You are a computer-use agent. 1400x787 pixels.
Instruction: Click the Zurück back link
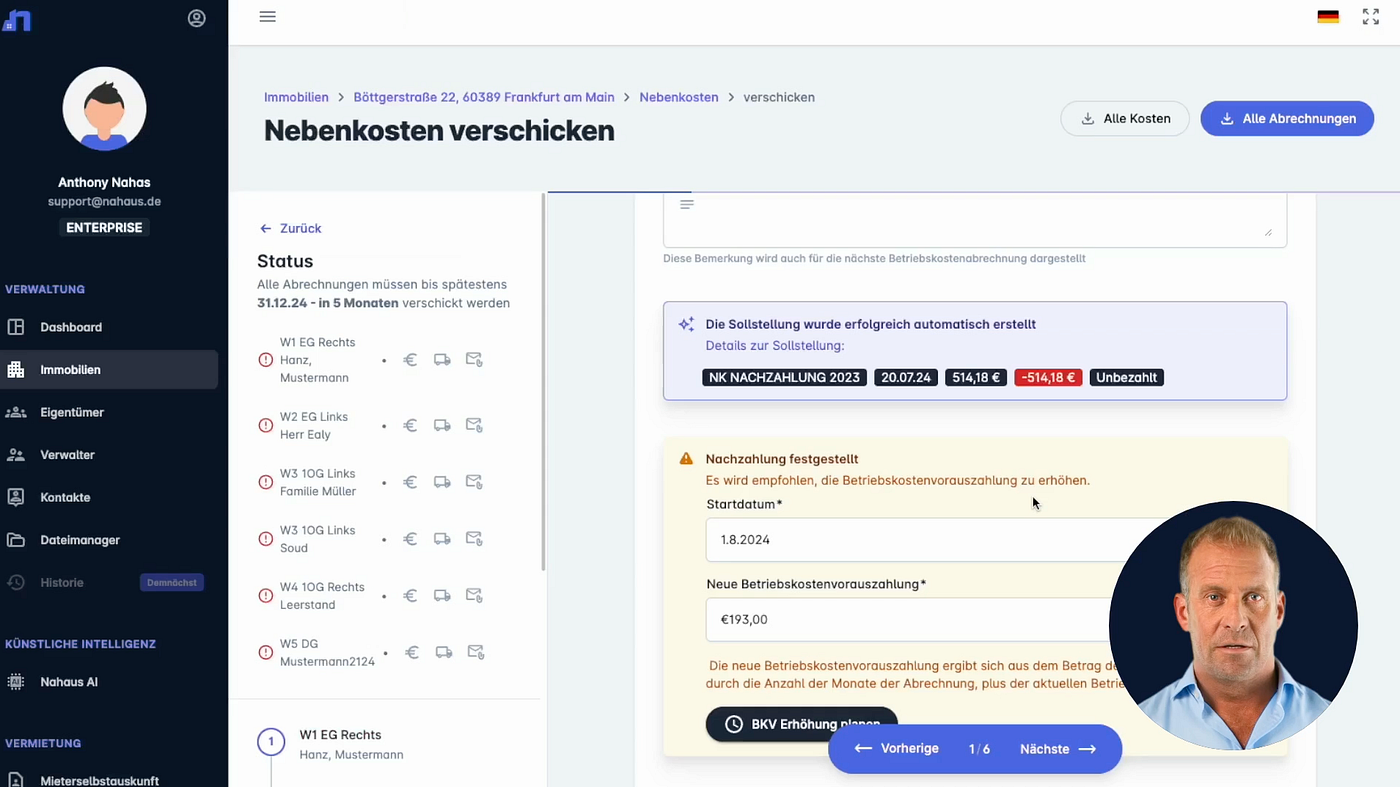(x=290, y=228)
